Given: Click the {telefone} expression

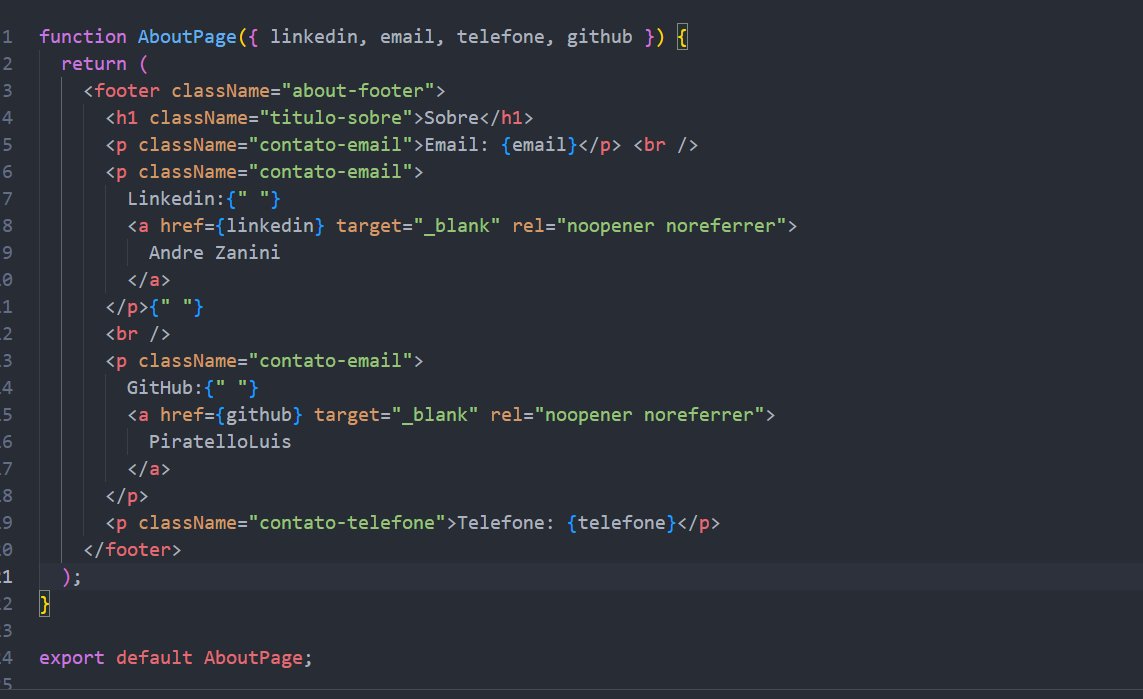Looking at the screenshot, I should tap(621, 523).
